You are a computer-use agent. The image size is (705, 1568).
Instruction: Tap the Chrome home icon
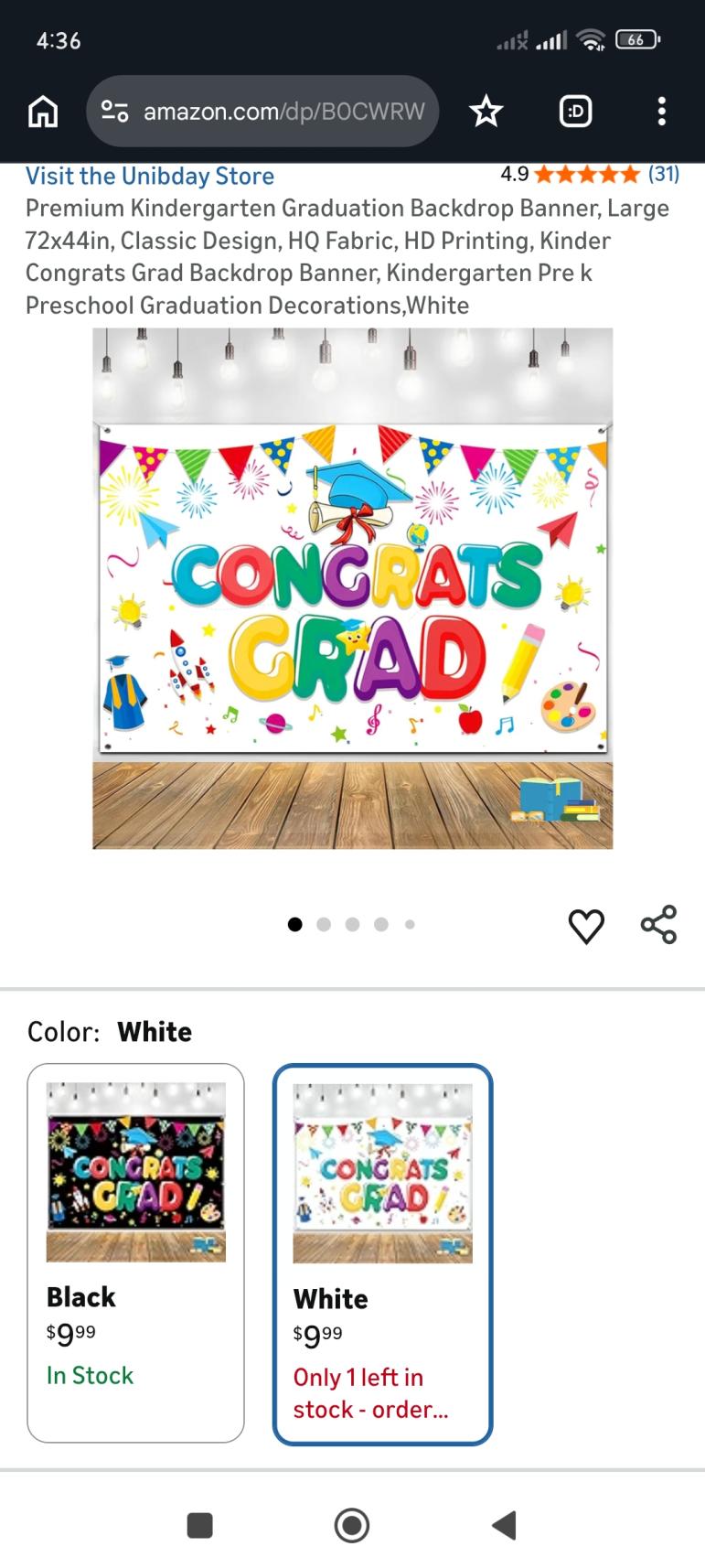(x=43, y=112)
